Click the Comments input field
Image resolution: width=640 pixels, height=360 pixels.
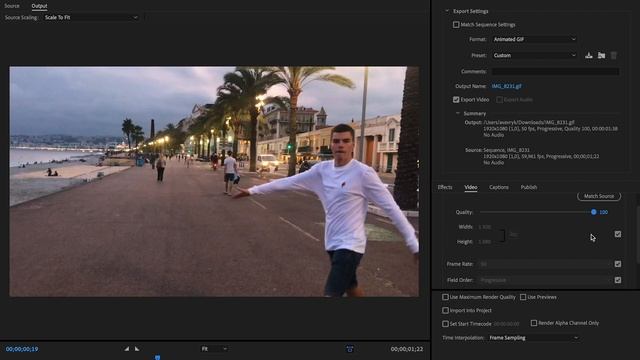tap(555, 71)
